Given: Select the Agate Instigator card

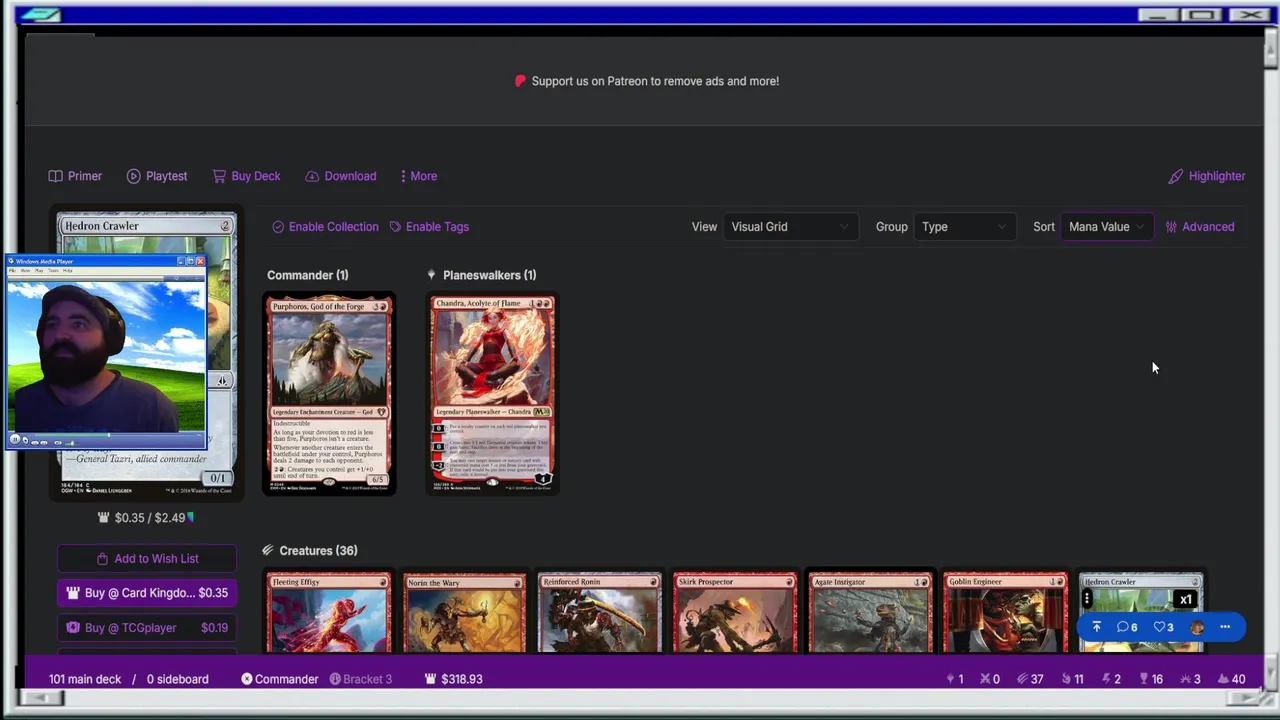Looking at the screenshot, I should point(870,612).
